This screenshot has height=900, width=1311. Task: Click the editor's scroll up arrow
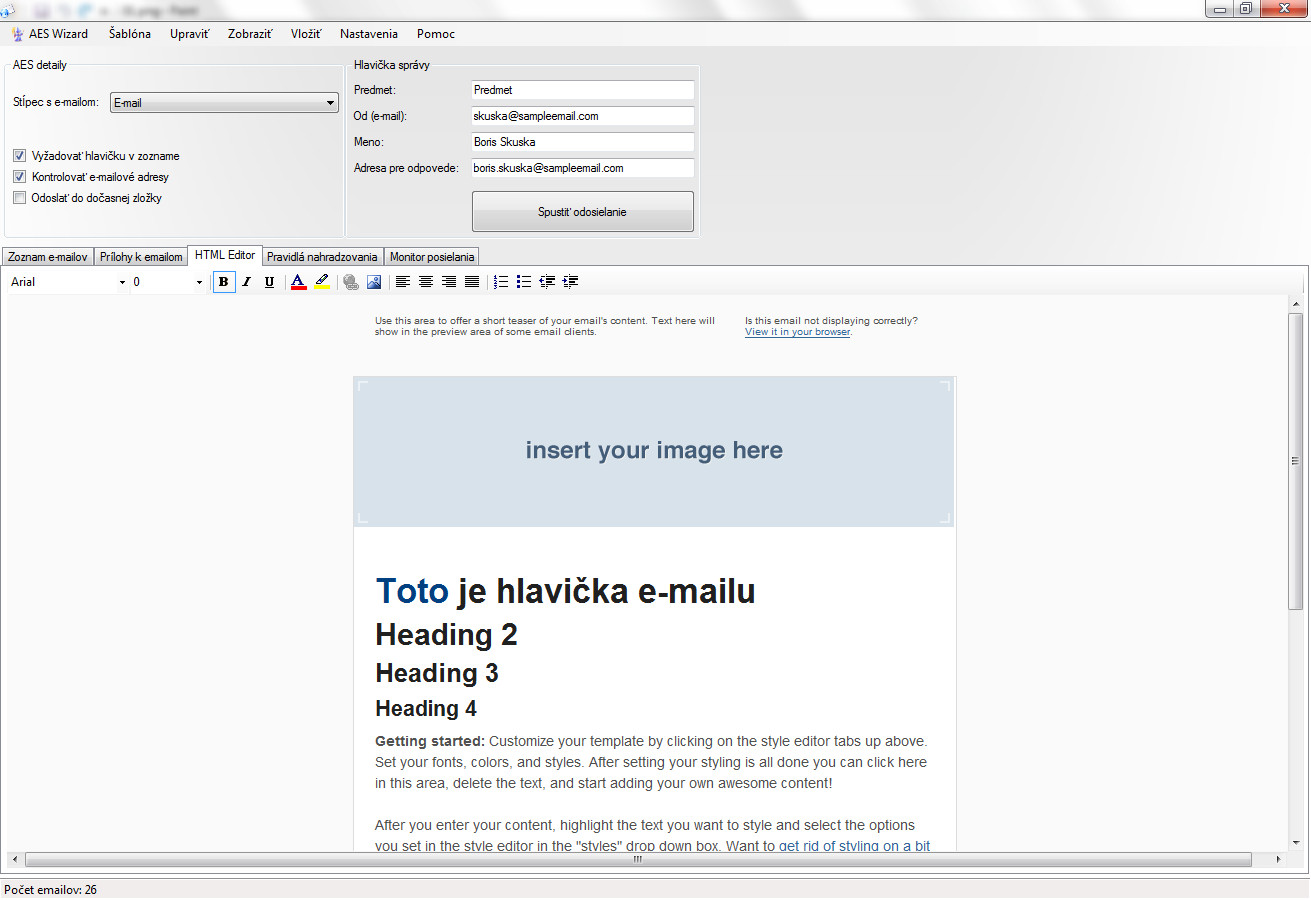click(1296, 303)
